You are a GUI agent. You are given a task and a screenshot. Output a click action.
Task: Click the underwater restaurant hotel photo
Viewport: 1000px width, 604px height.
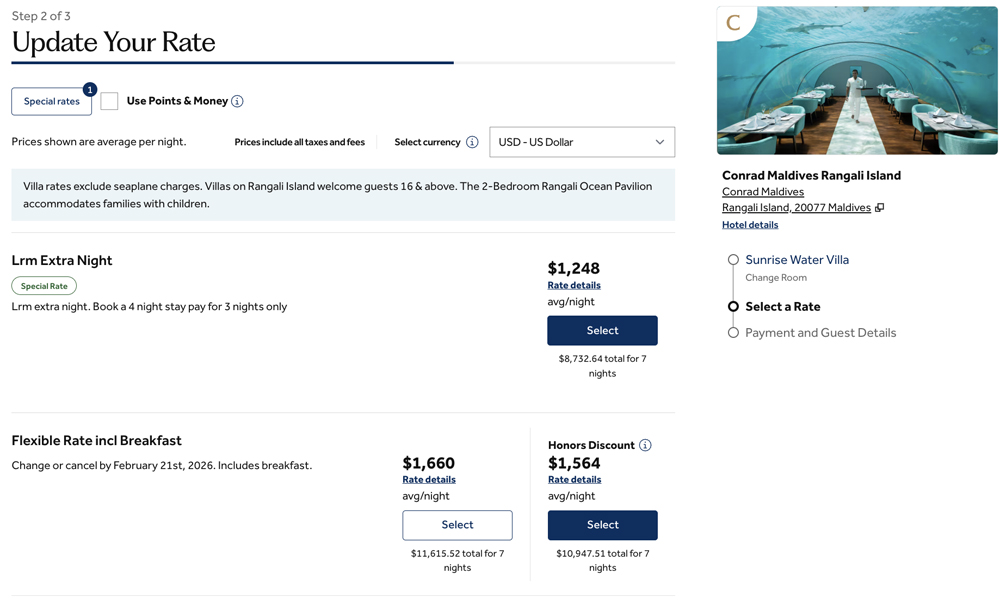(857, 80)
